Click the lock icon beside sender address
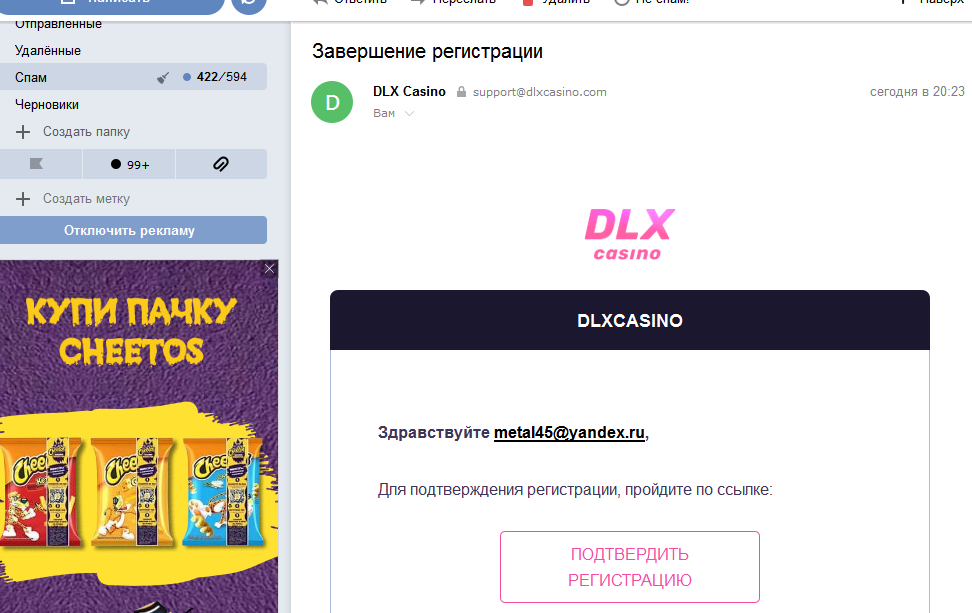Image resolution: width=972 pixels, height=613 pixels. [x=461, y=92]
